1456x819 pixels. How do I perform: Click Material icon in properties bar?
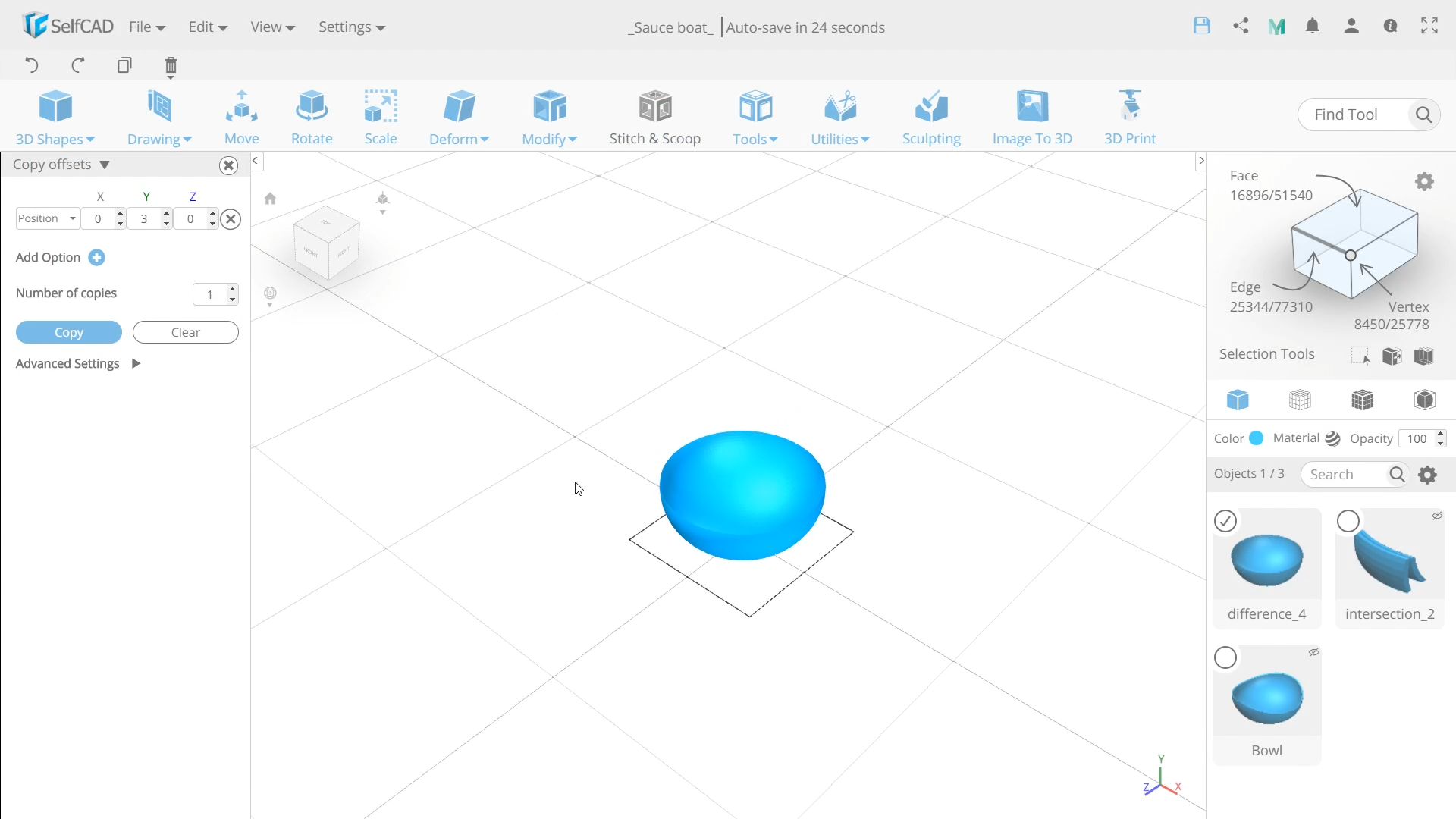tap(1332, 438)
